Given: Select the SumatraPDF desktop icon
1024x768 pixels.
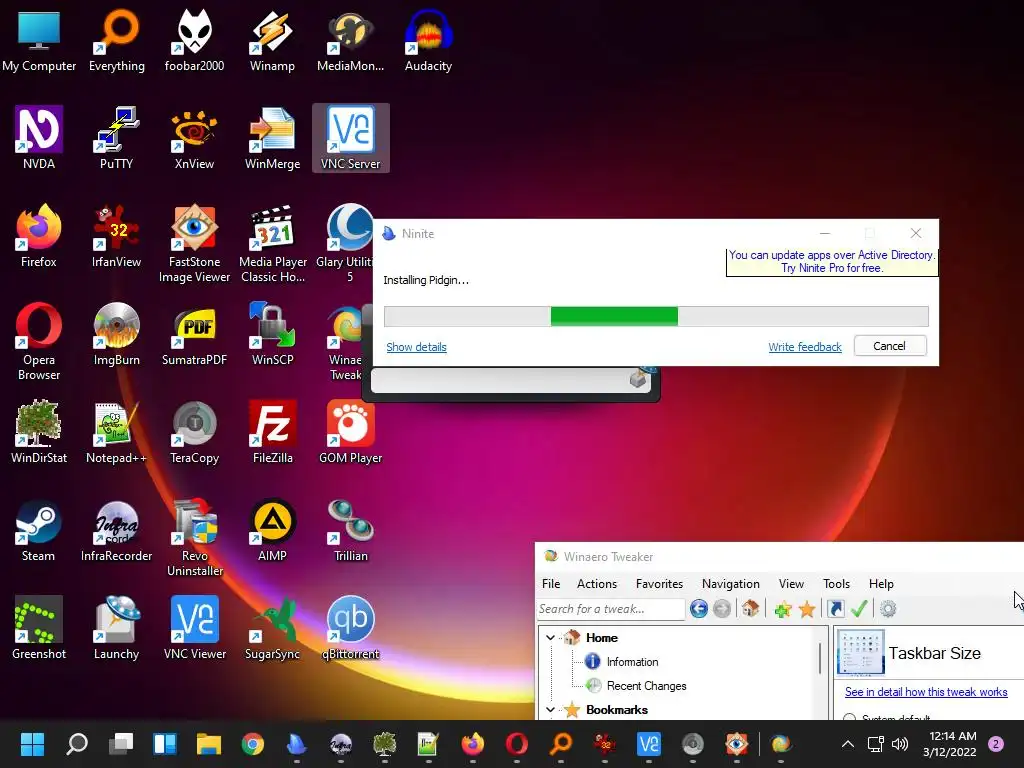Looking at the screenshot, I should pyautogui.click(x=195, y=334).
